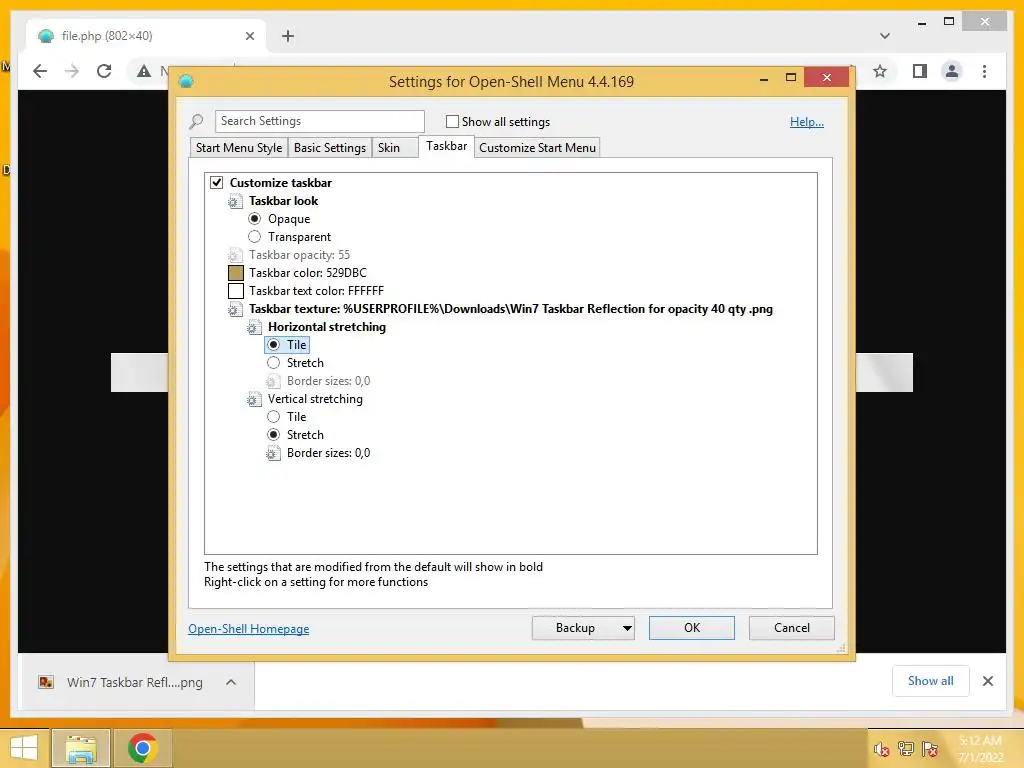Image resolution: width=1024 pixels, height=768 pixels.
Task: Select Stretch under Vertical stretching
Action: click(x=273, y=435)
